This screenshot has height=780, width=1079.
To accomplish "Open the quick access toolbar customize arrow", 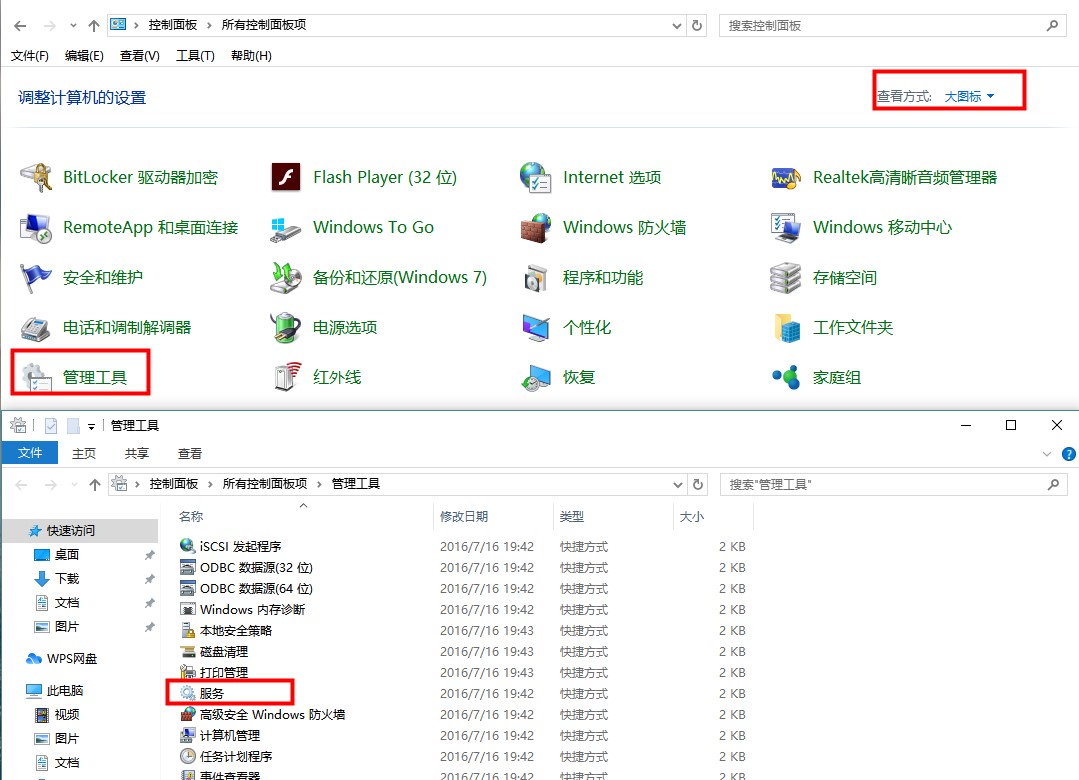I will pyautogui.click(x=91, y=427).
